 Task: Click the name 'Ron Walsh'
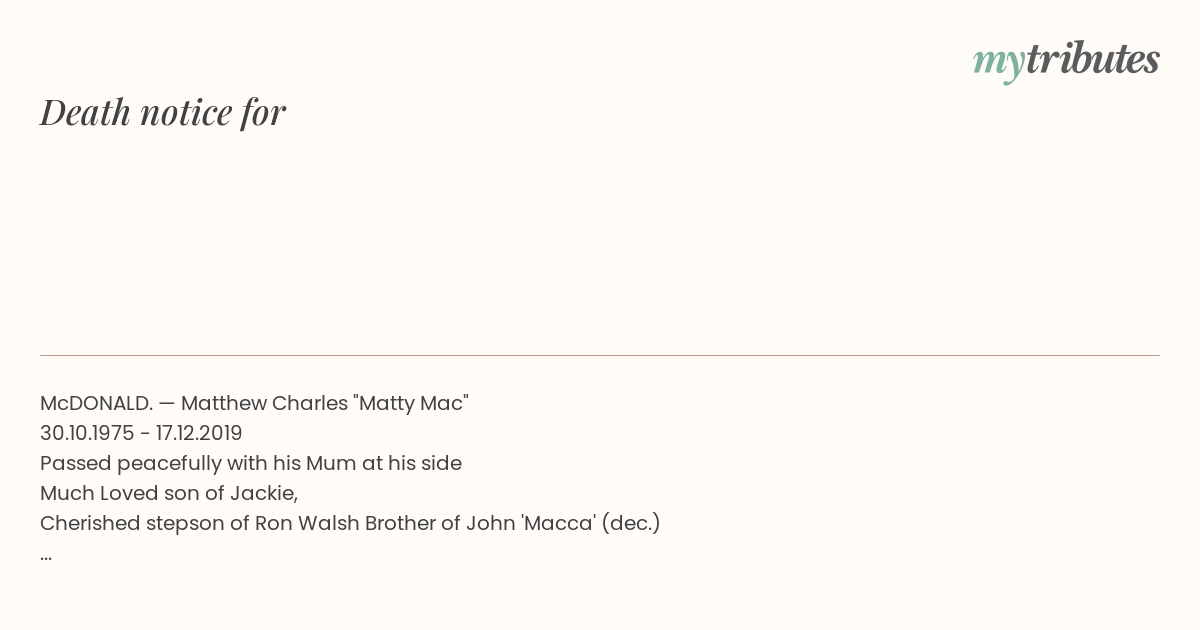(x=309, y=523)
